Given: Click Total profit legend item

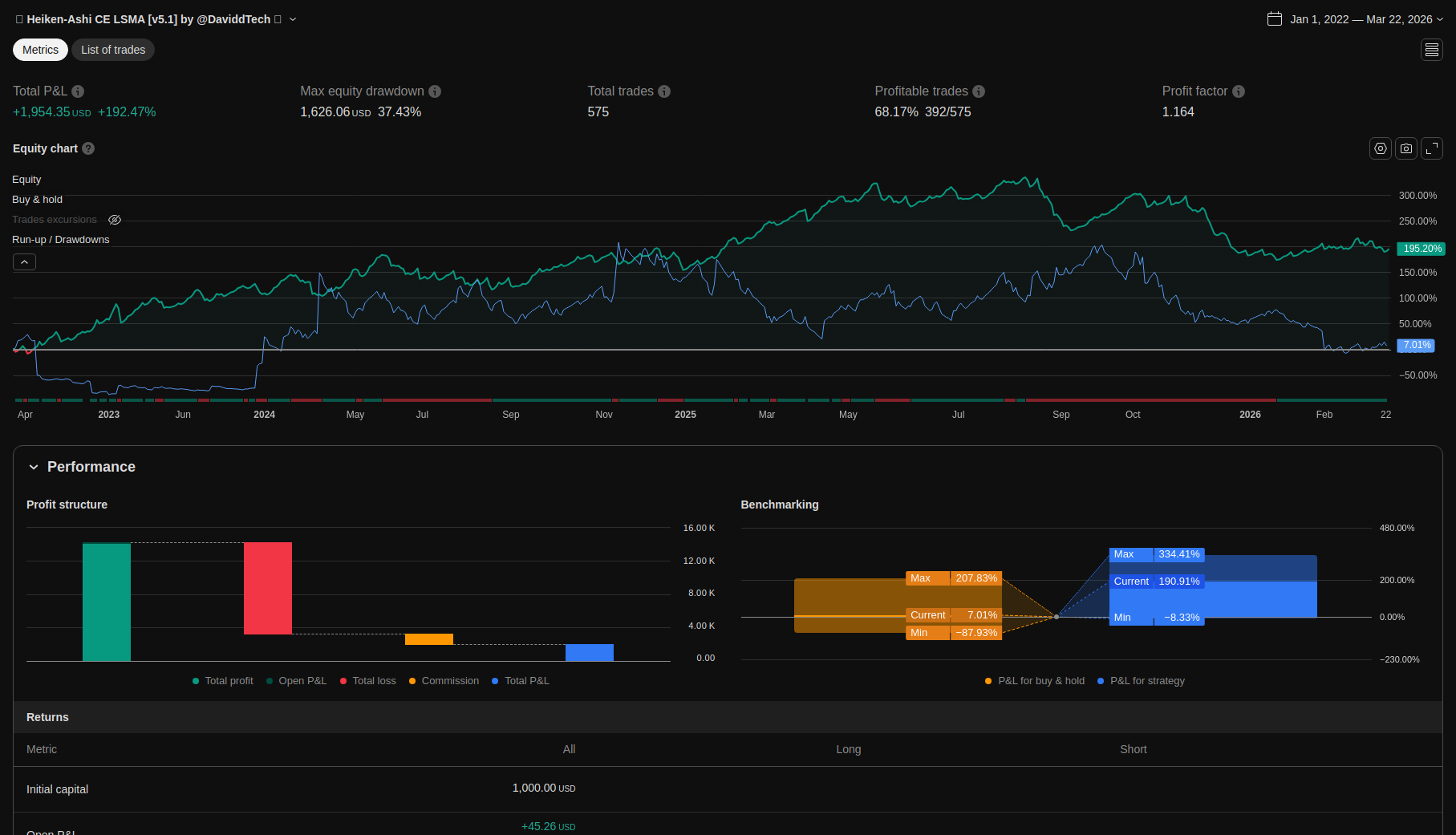Looking at the screenshot, I should click(223, 681).
